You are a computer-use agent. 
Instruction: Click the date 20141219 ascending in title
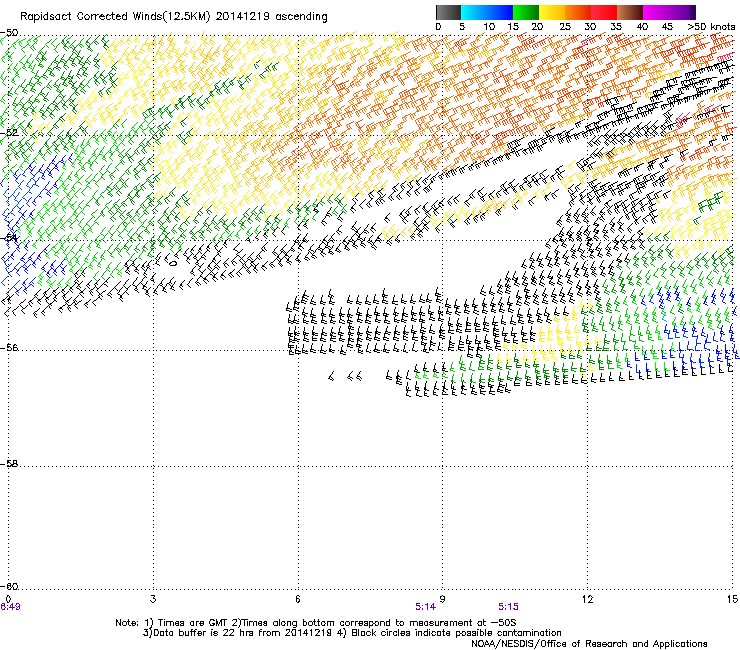click(271, 17)
